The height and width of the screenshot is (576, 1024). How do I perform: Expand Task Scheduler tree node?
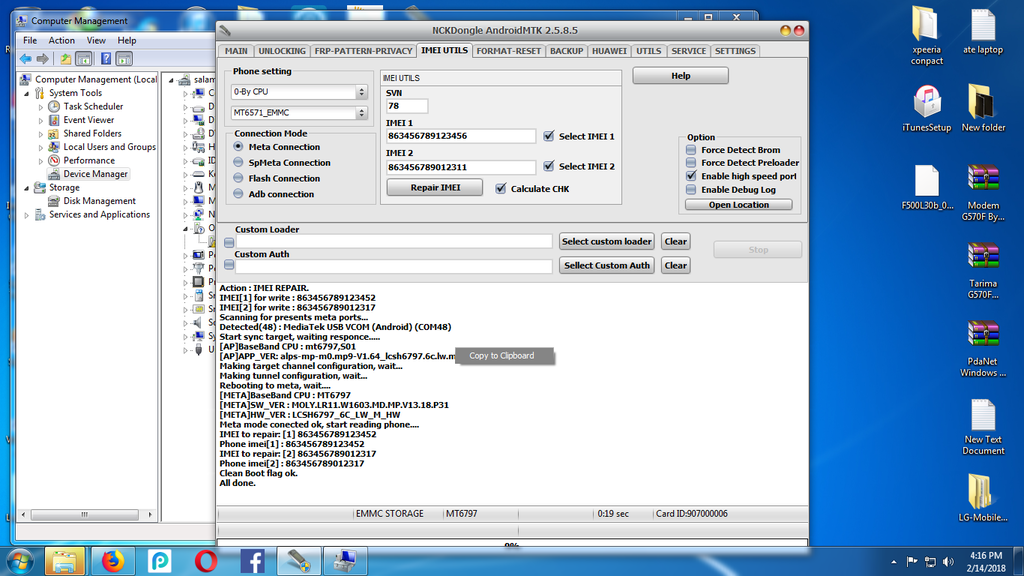[x=40, y=107]
